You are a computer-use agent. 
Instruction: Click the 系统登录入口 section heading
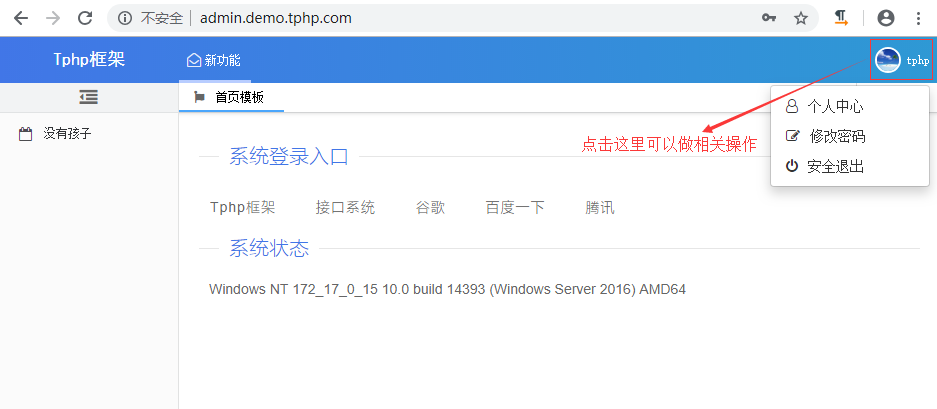[289, 157]
